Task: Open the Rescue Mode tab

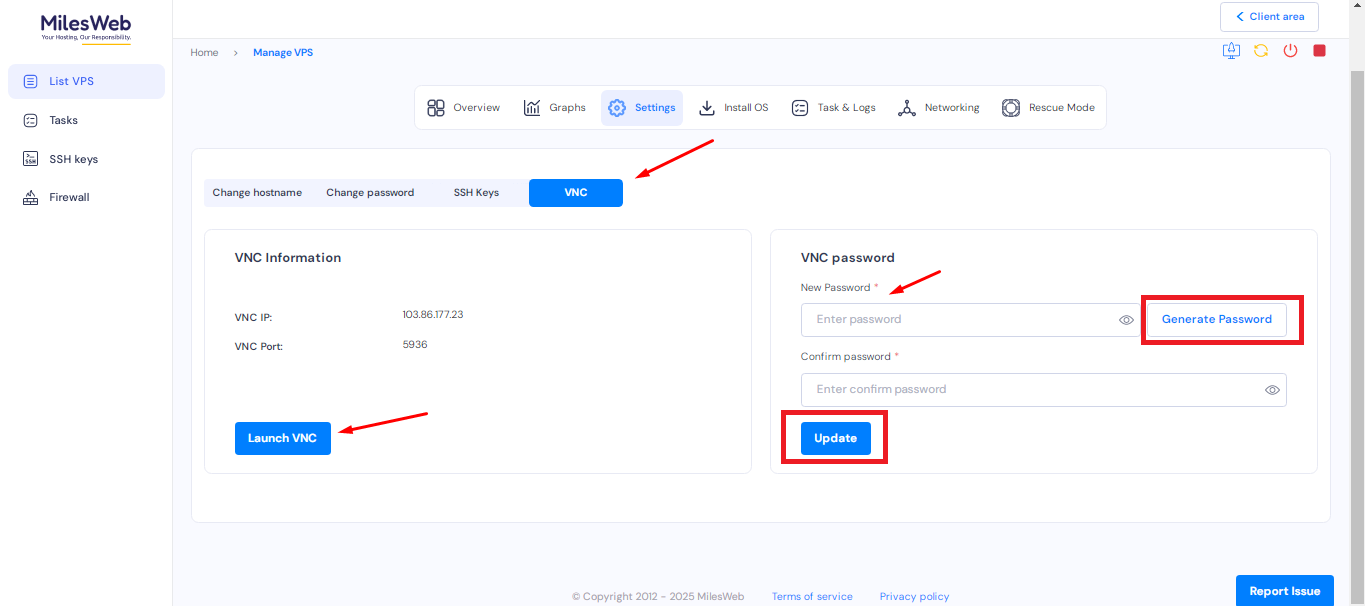Action: (x=1048, y=108)
